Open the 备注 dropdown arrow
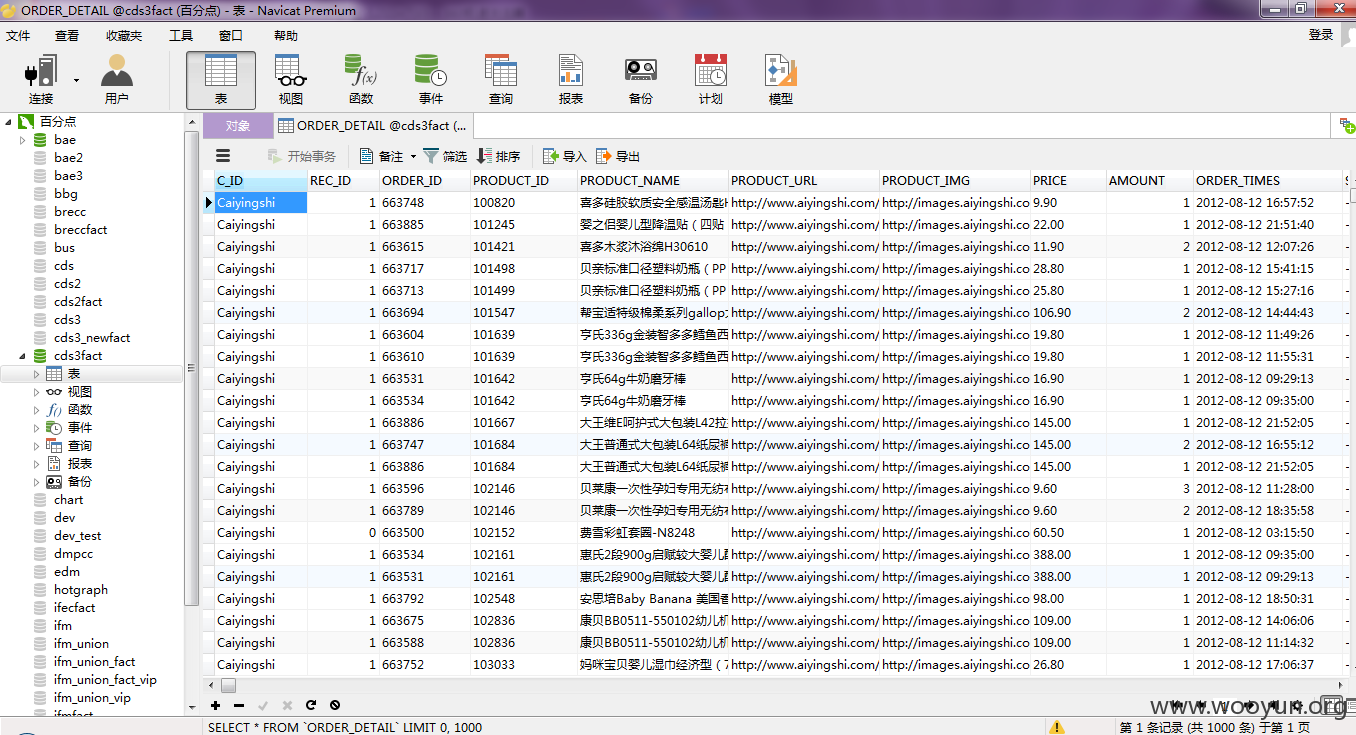Viewport: 1356px width, 735px height. pos(413,157)
